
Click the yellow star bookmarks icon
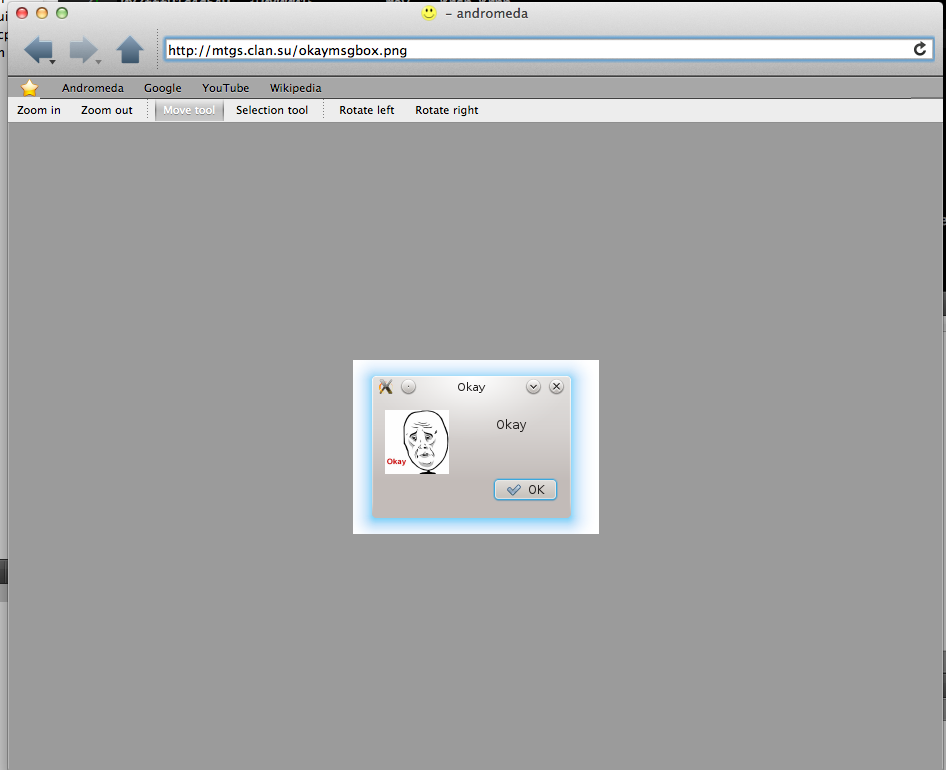(x=29, y=88)
